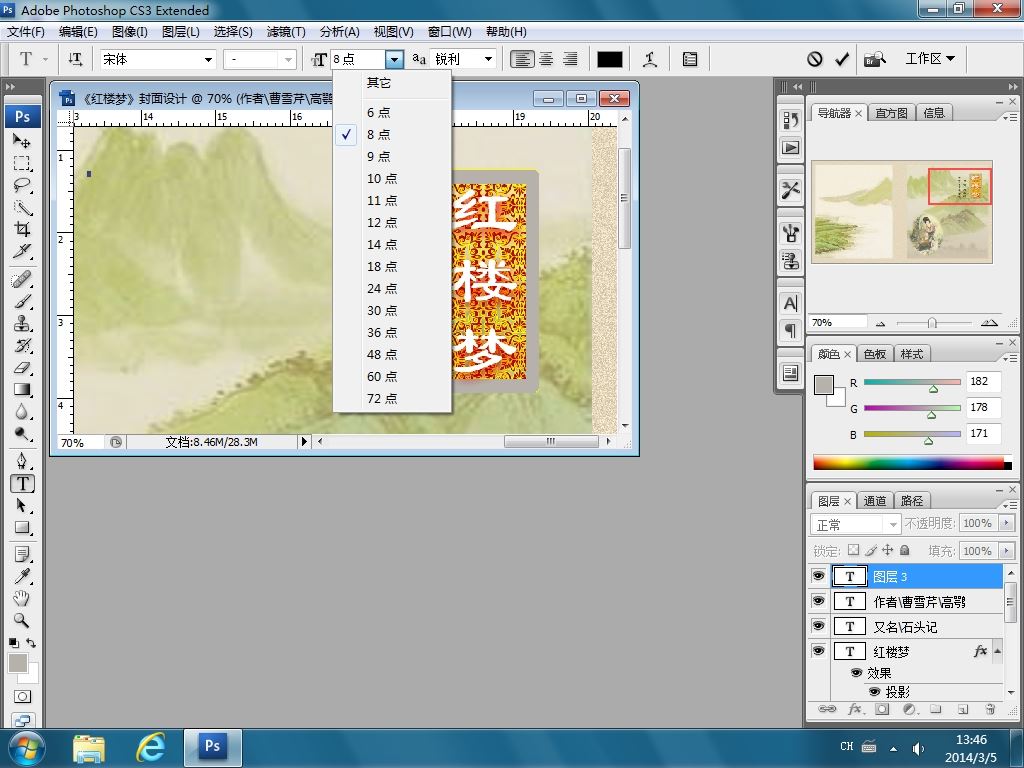Select the Crop tool in toolbox
The width and height of the screenshot is (1024, 768).
pos(22,229)
